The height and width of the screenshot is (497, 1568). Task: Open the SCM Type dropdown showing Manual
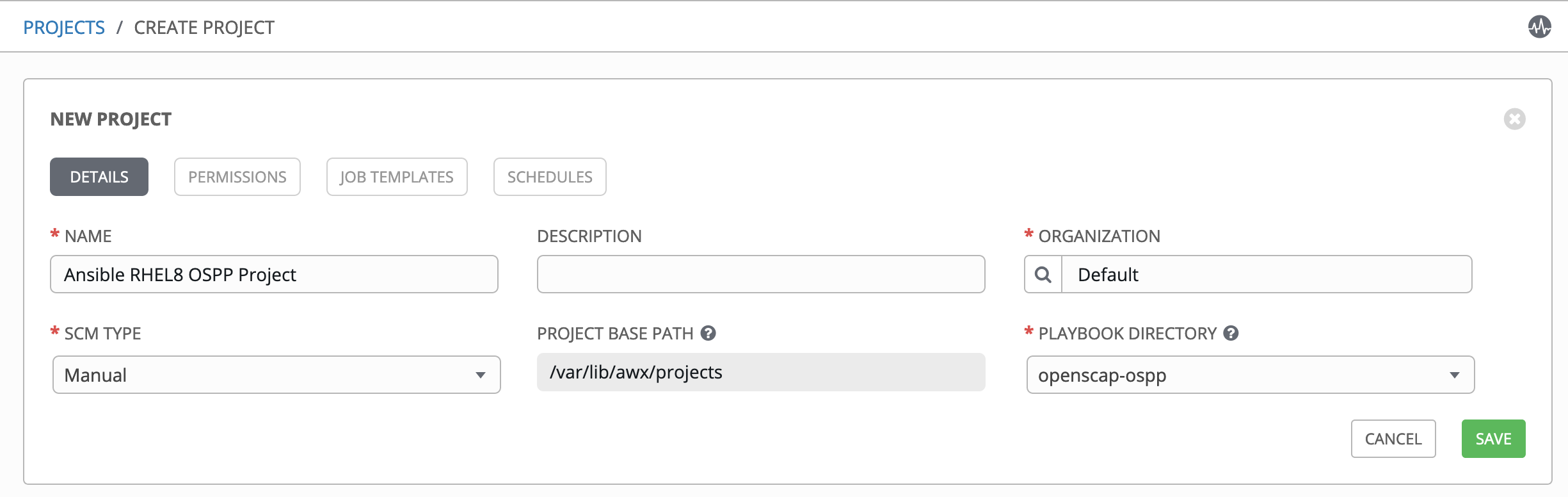276,375
